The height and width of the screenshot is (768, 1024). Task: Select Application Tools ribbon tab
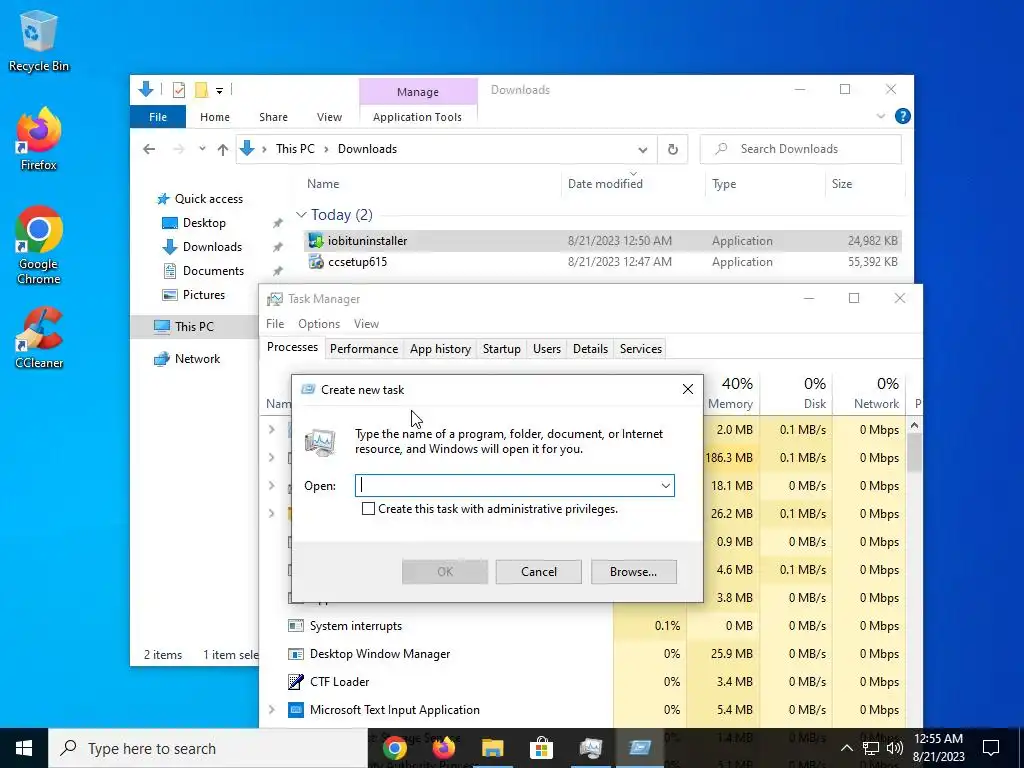point(417,117)
